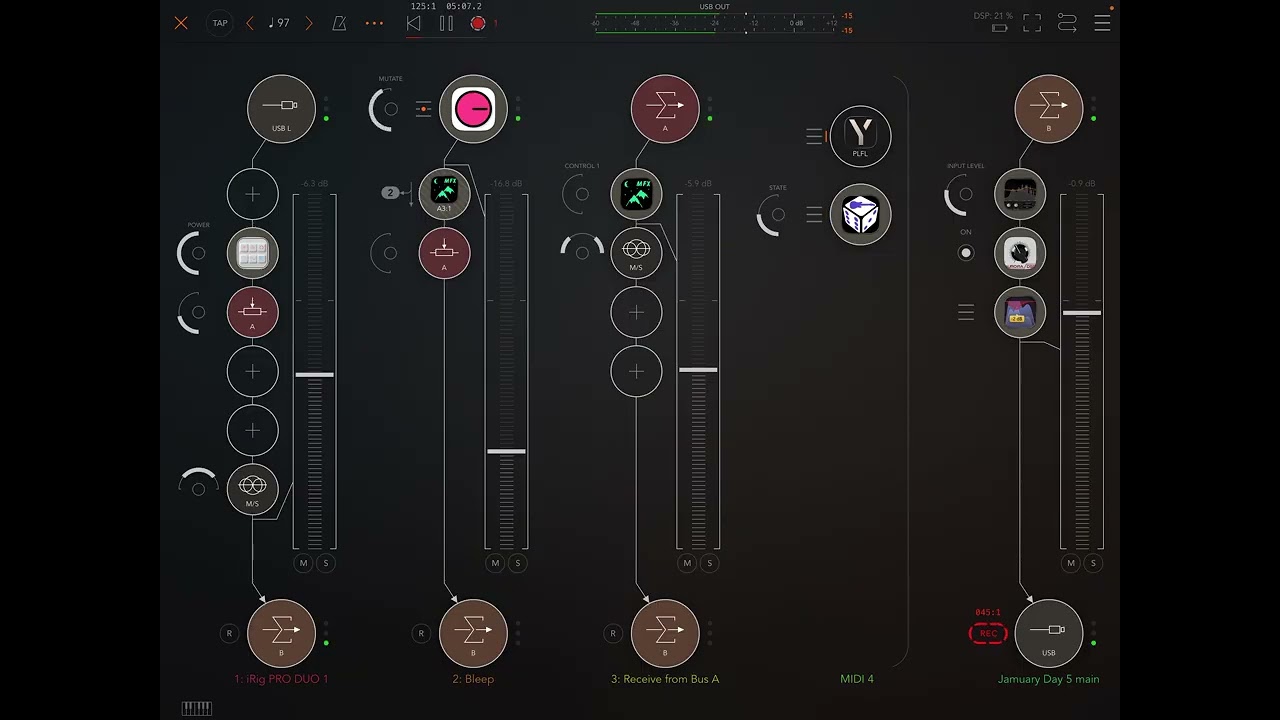Open the USB output node on main channel
The image size is (1280, 720).
click(x=1049, y=633)
